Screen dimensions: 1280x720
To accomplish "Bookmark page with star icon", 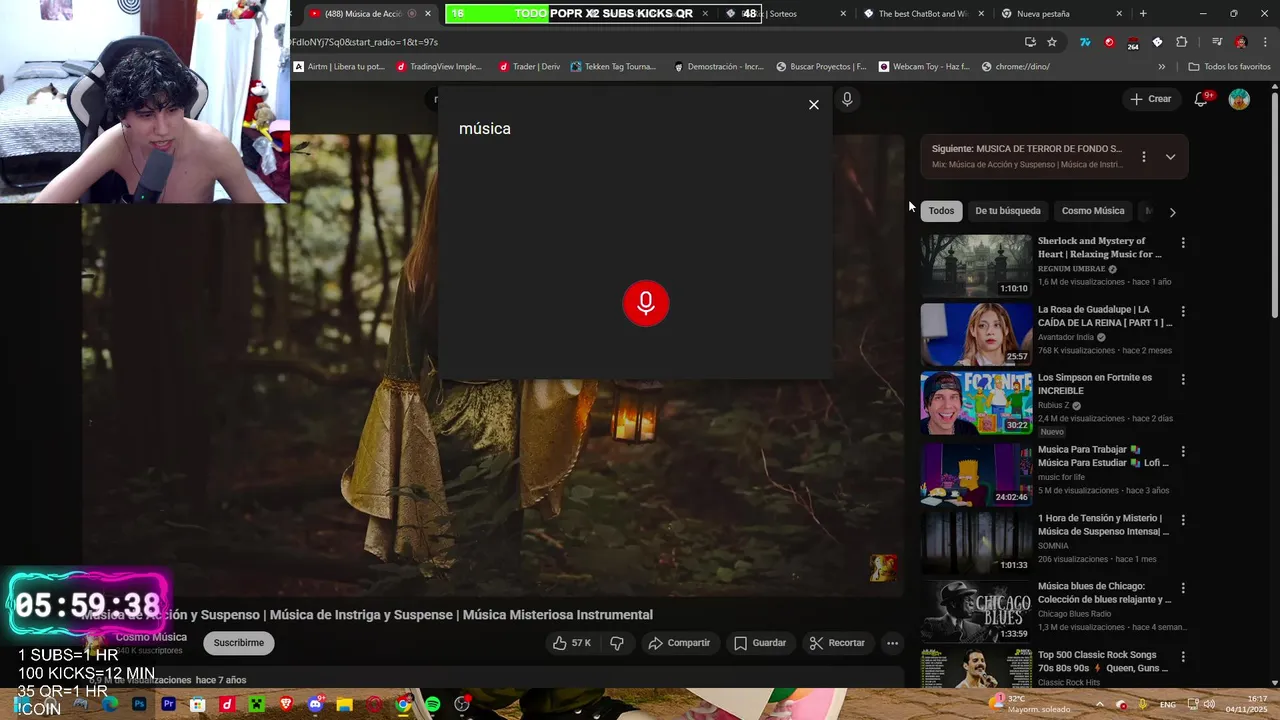I will (x=1052, y=42).
